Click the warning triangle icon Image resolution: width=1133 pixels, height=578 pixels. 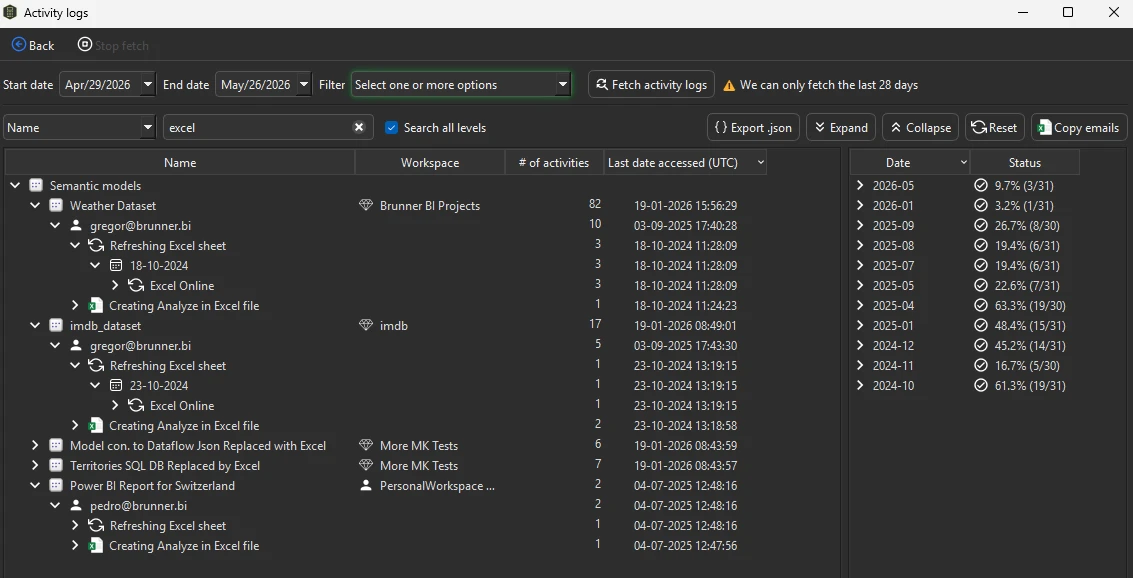(729, 85)
